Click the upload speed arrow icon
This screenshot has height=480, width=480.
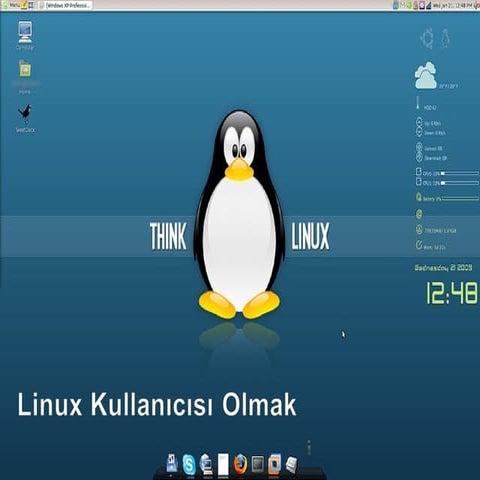419,122
